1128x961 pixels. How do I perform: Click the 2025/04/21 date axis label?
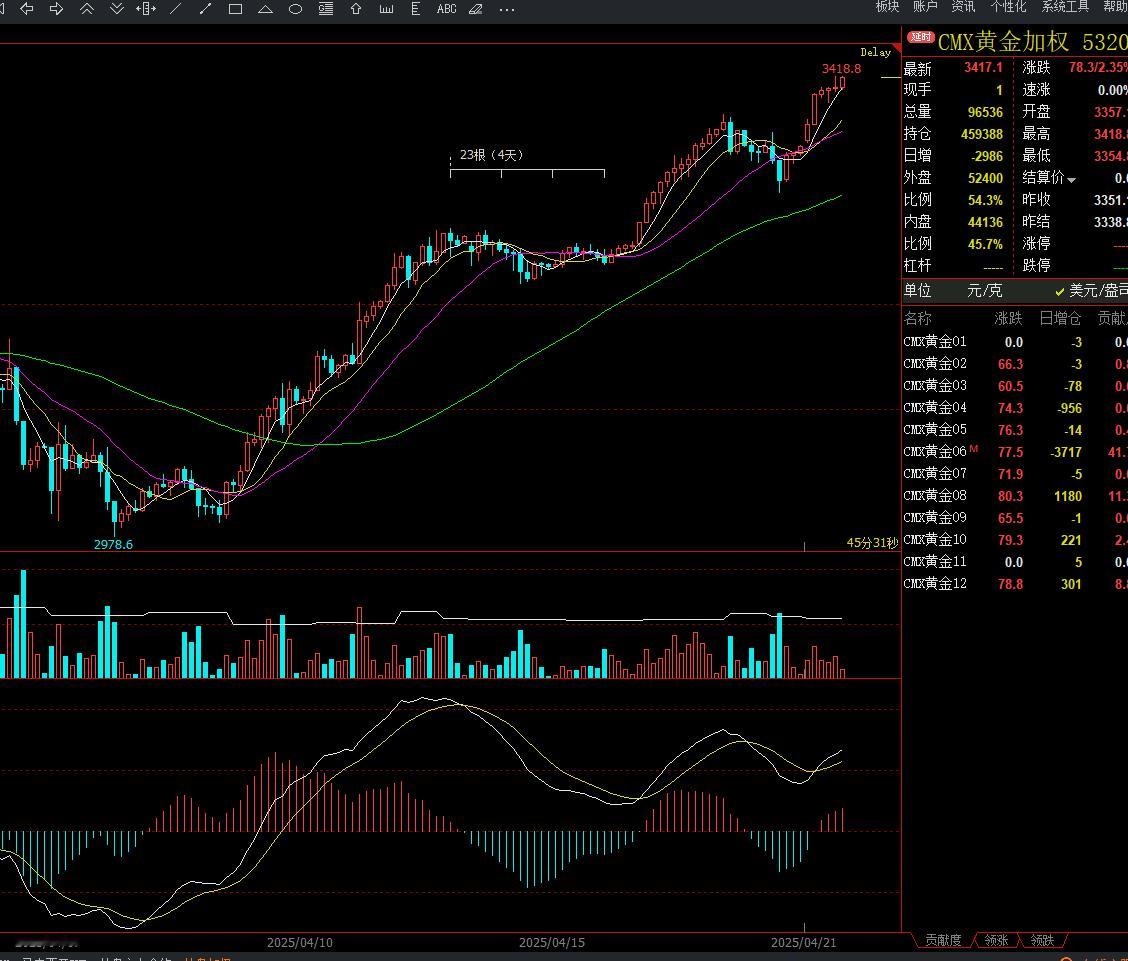click(x=804, y=942)
